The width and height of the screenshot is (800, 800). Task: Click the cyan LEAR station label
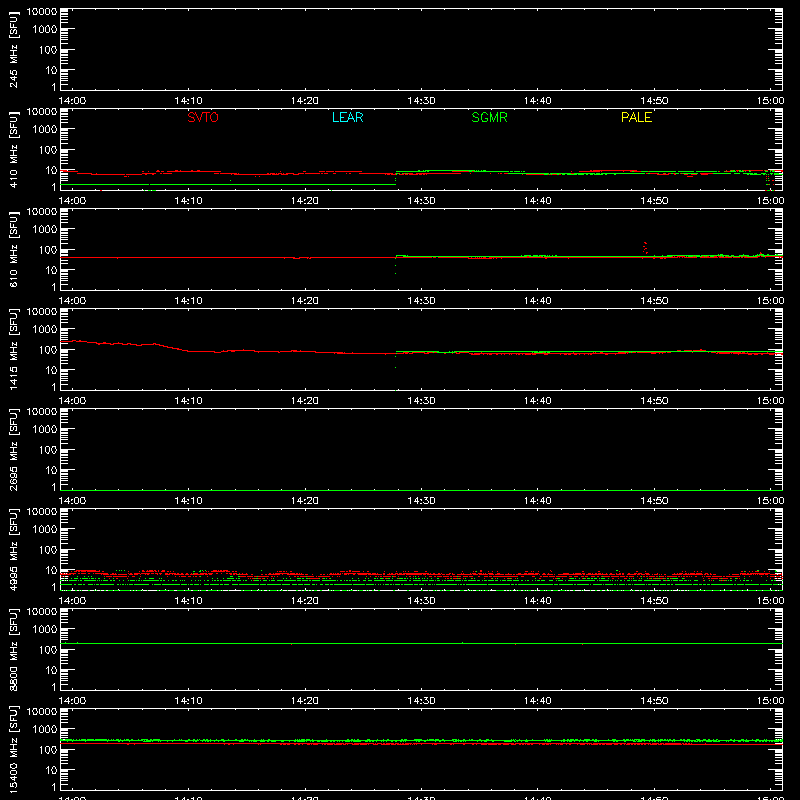click(347, 117)
